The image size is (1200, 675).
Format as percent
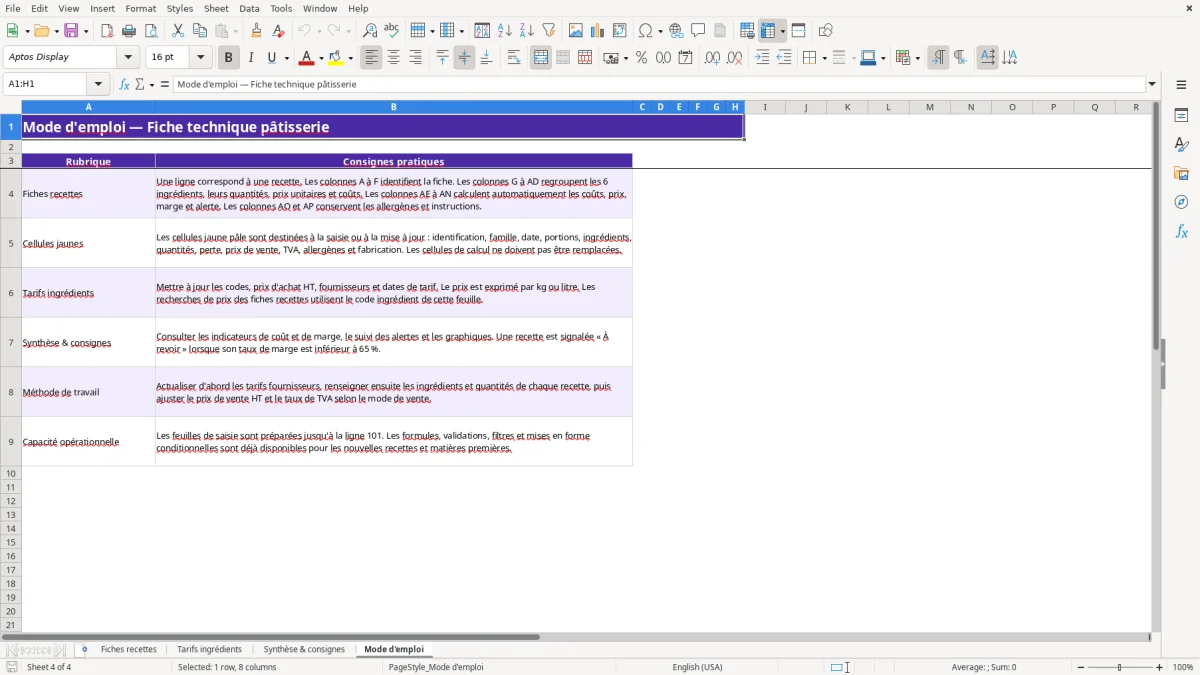(x=642, y=58)
